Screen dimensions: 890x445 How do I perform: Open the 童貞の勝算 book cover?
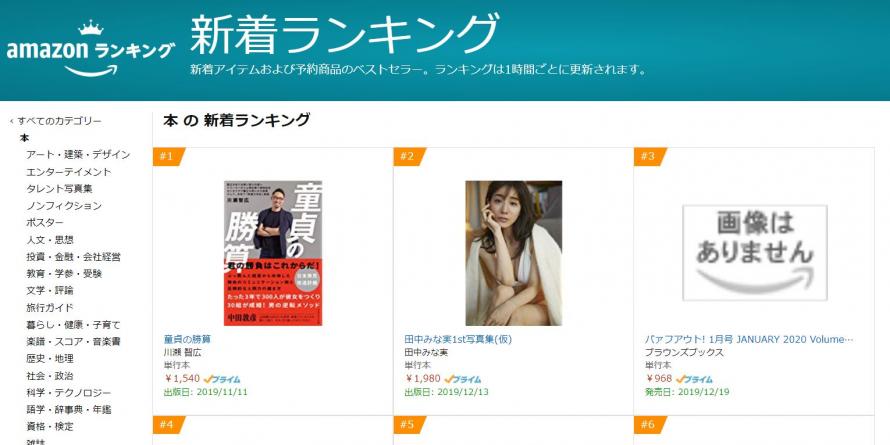tap(273, 253)
